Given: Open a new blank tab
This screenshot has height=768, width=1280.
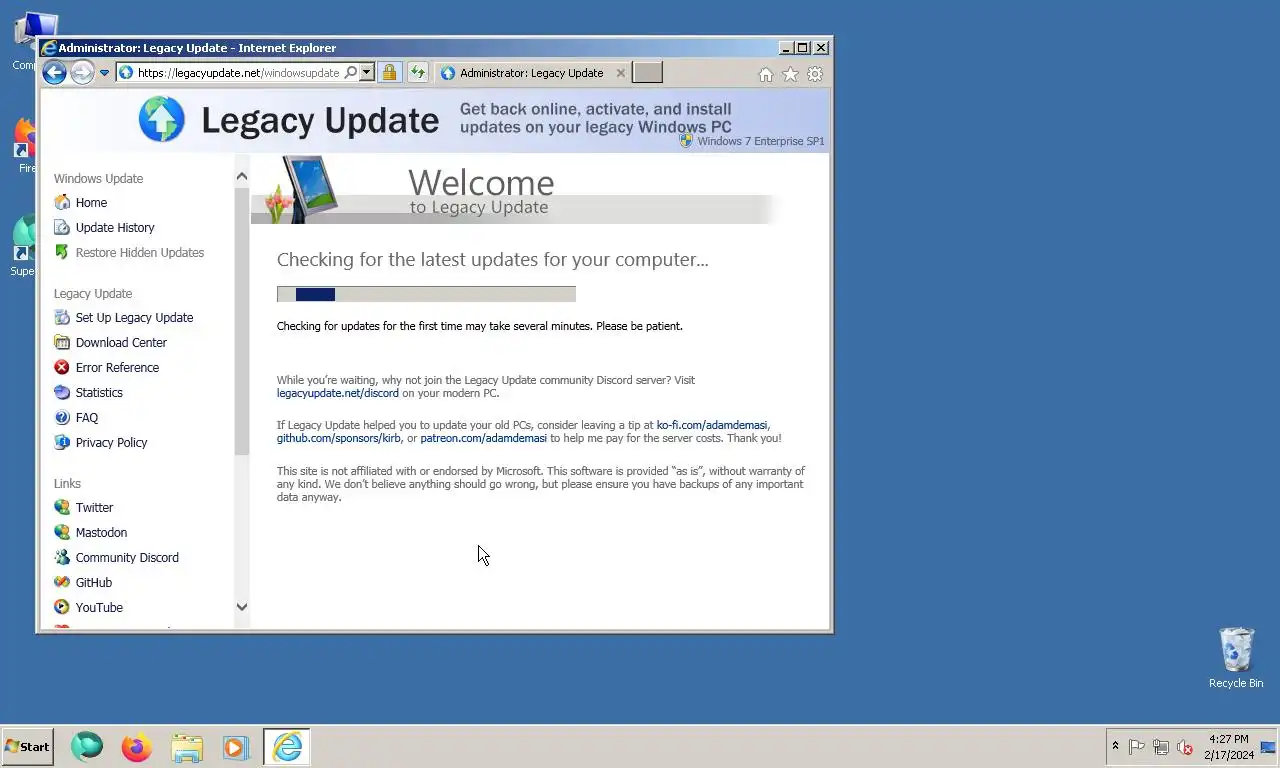Looking at the screenshot, I should click(648, 72).
